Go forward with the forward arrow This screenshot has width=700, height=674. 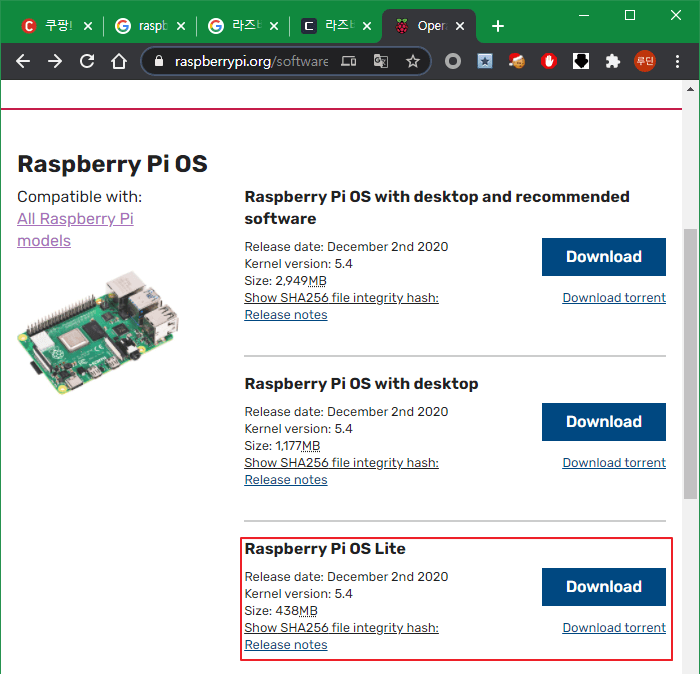click(x=55, y=61)
